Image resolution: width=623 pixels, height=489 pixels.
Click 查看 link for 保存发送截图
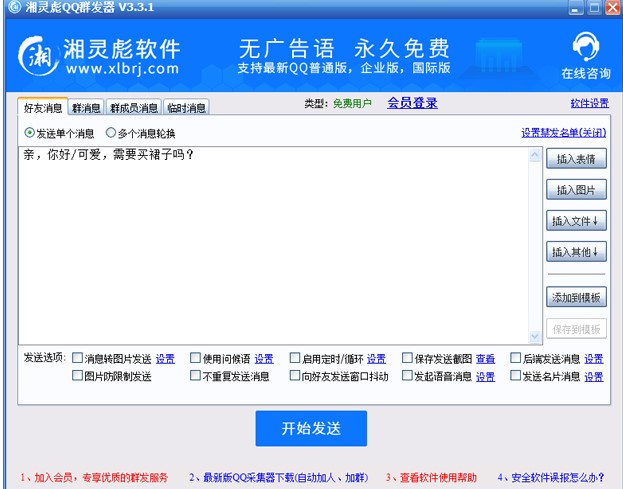(x=486, y=359)
